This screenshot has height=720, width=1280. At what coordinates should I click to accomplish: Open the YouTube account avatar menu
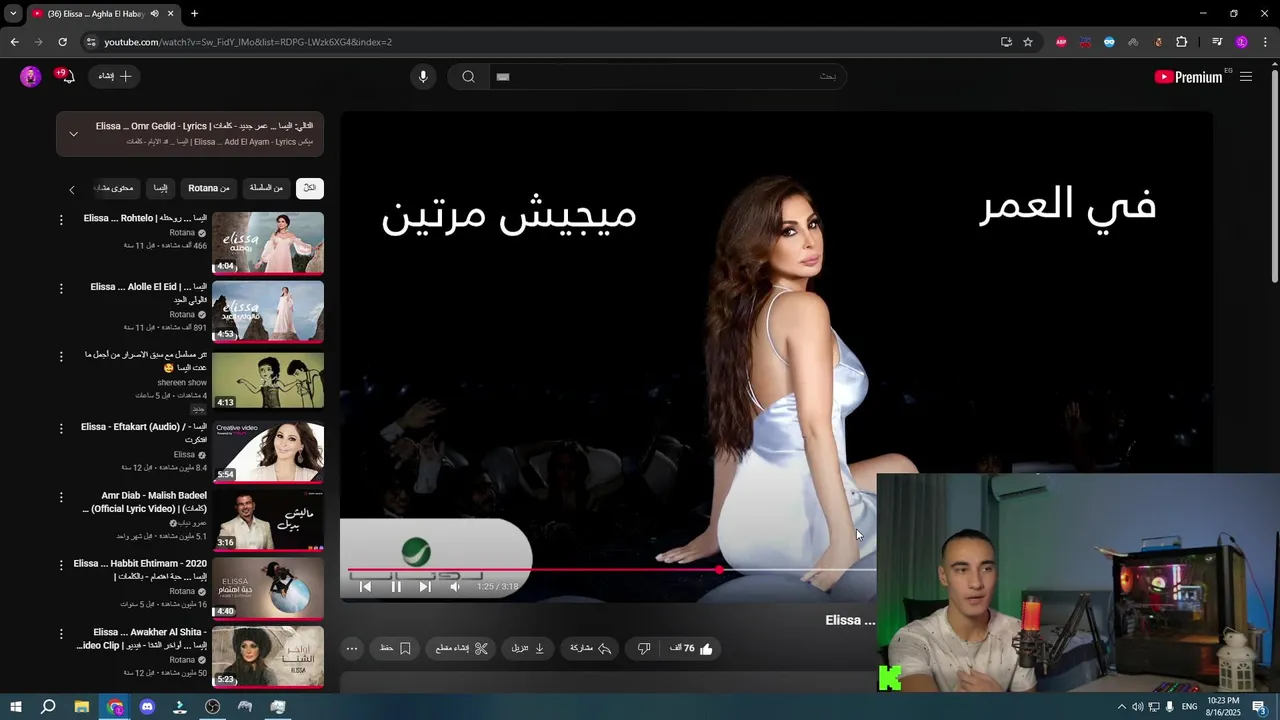click(30, 77)
